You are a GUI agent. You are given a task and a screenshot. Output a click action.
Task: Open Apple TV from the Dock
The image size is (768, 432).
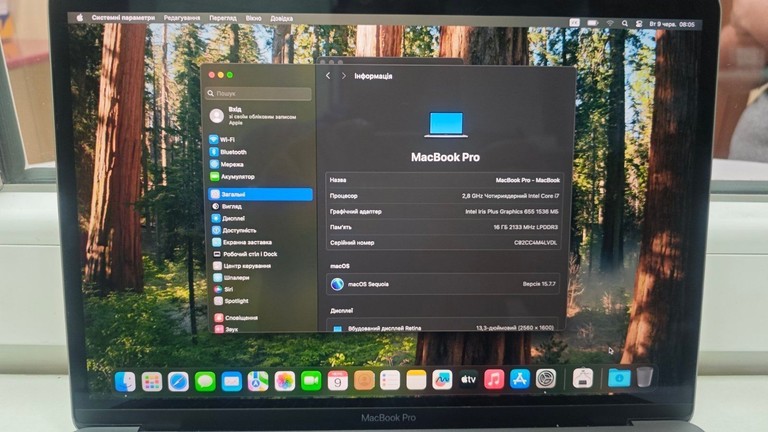468,380
